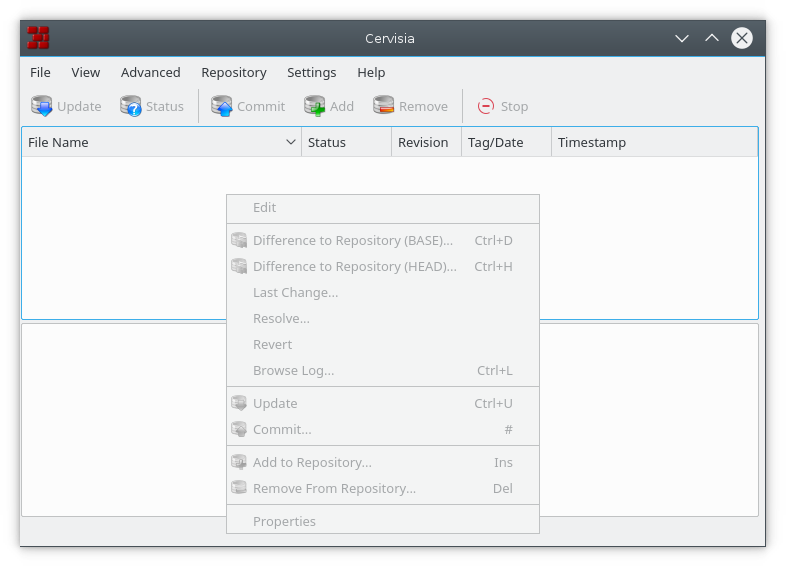Open the View menu
Viewport: 786px width, 567px height.
coord(86,73)
